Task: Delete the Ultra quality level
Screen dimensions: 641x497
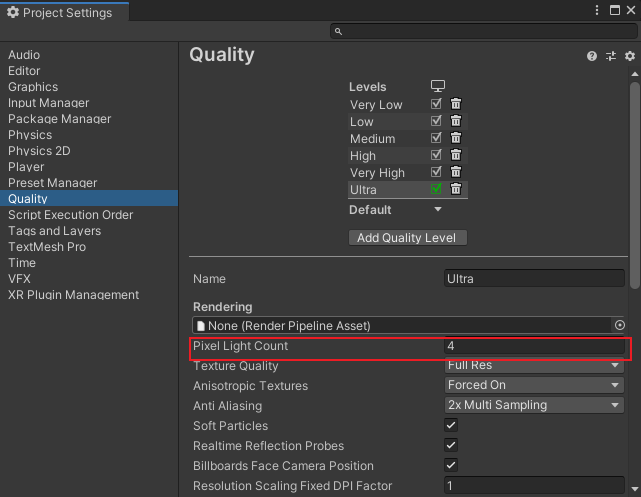Action: pos(456,189)
